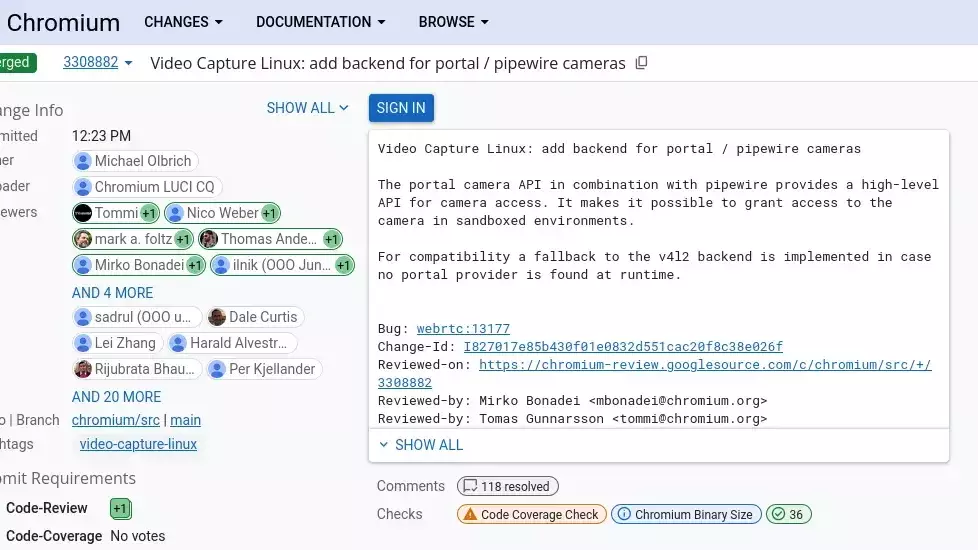This screenshot has width=978, height=550.
Task: Click Rijubrata Bhau... avatar photo
Action: 82,369
